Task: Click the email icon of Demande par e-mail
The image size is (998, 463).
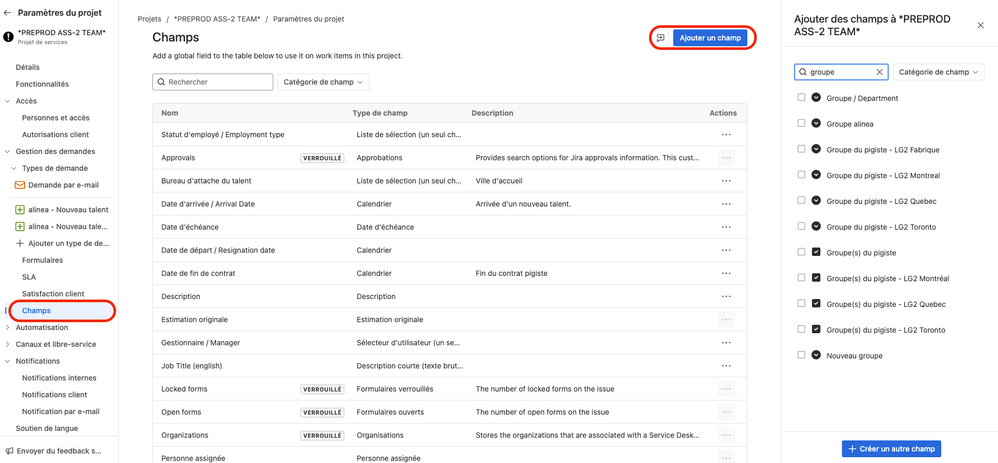Action: (x=18, y=185)
